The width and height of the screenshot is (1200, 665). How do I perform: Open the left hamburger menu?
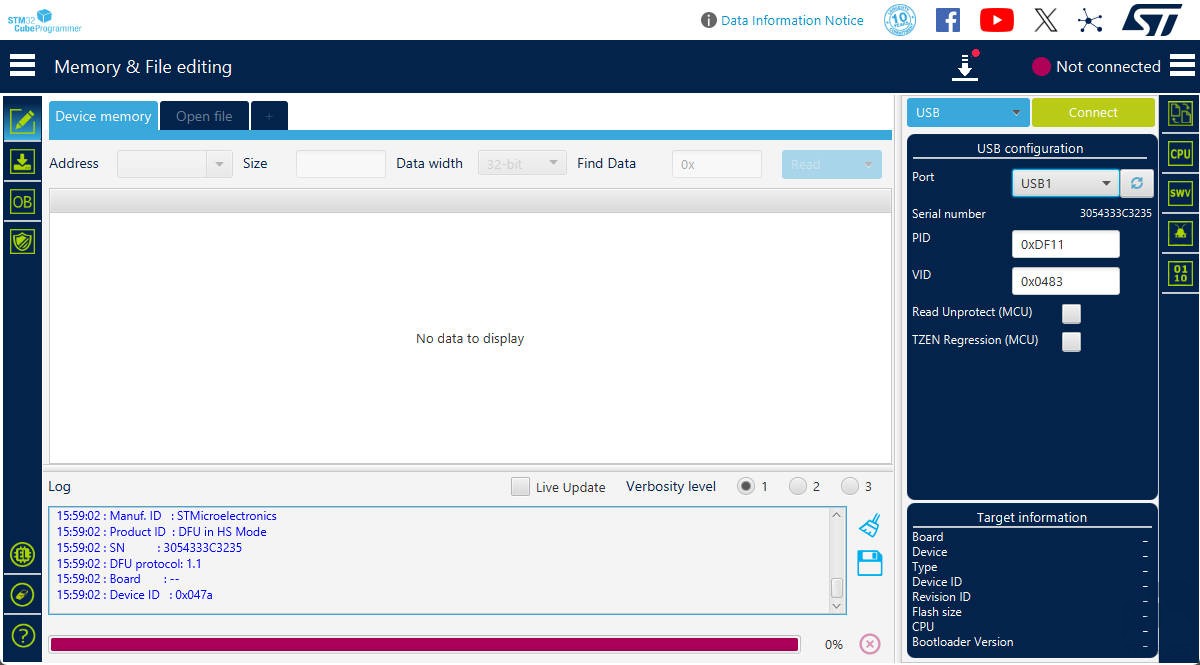point(22,65)
